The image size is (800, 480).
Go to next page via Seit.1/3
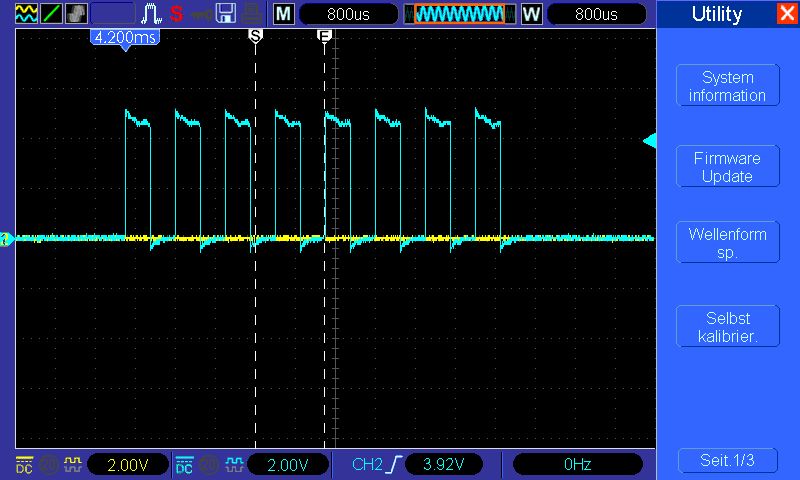point(727,460)
